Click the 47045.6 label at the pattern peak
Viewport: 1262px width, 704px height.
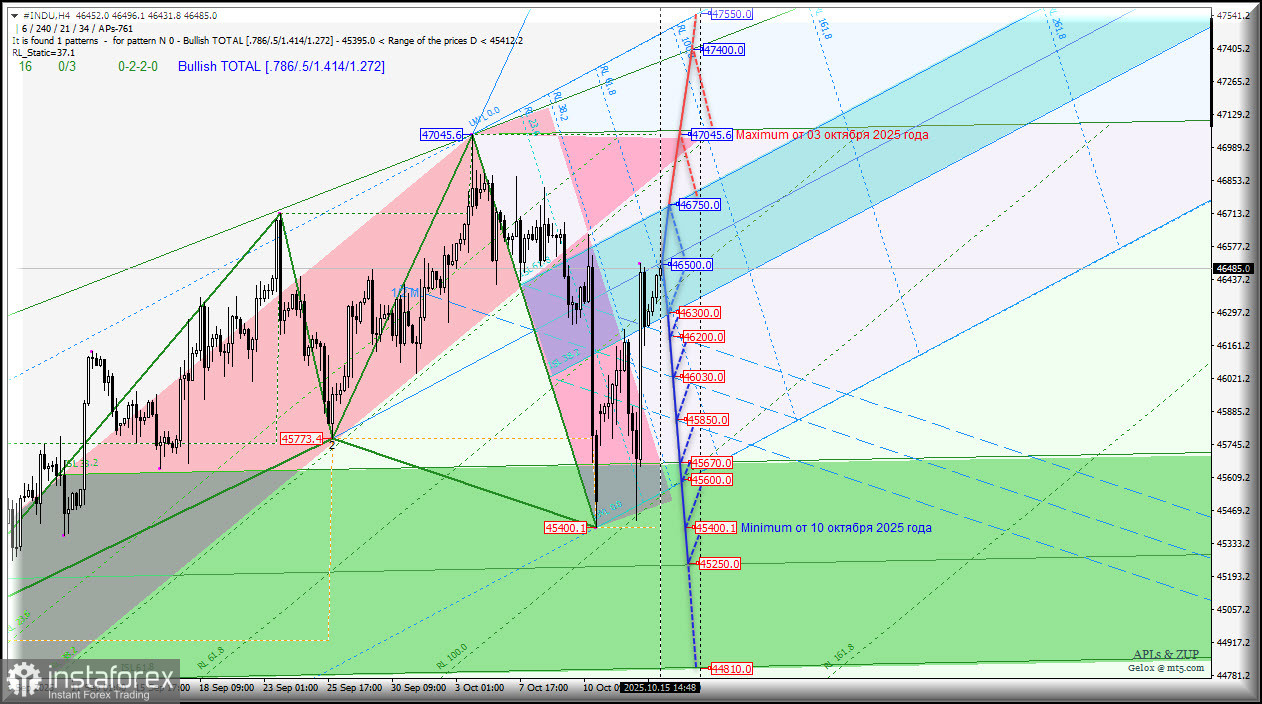(x=442, y=134)
